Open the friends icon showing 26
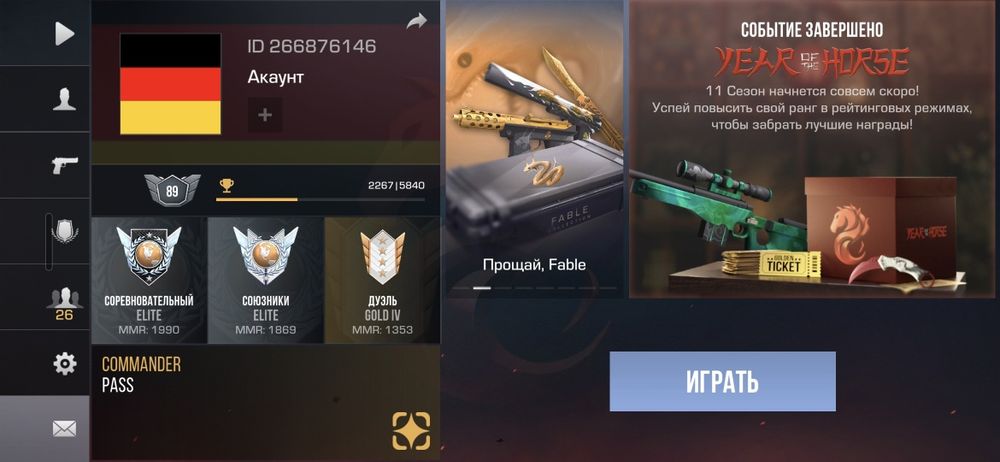The image size is (1000, 462). [x=64, y=304]
